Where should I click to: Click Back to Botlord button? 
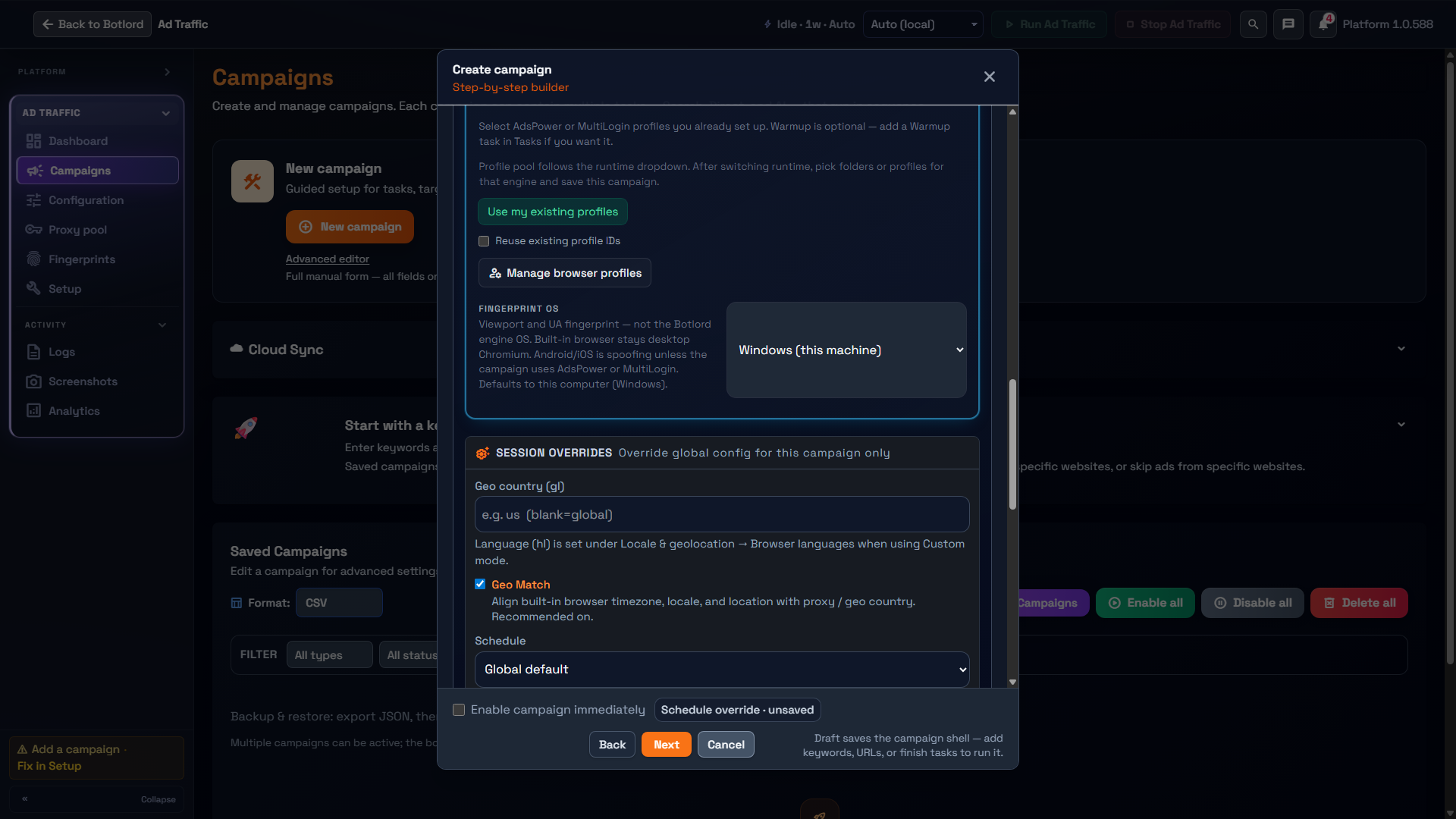pyautogui.click(x=93, y=24)
